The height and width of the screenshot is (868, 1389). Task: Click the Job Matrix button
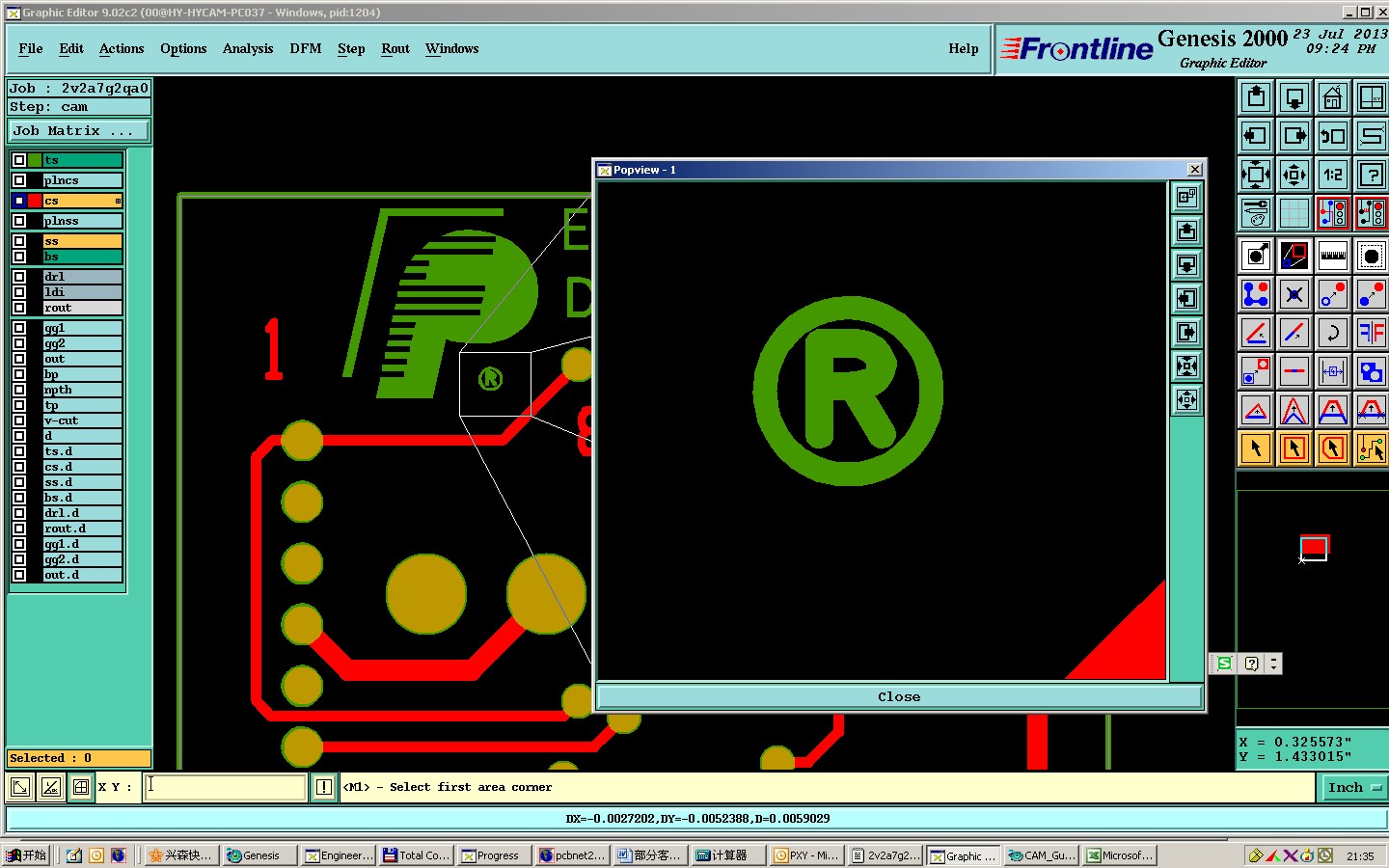(x=79, y=130)
